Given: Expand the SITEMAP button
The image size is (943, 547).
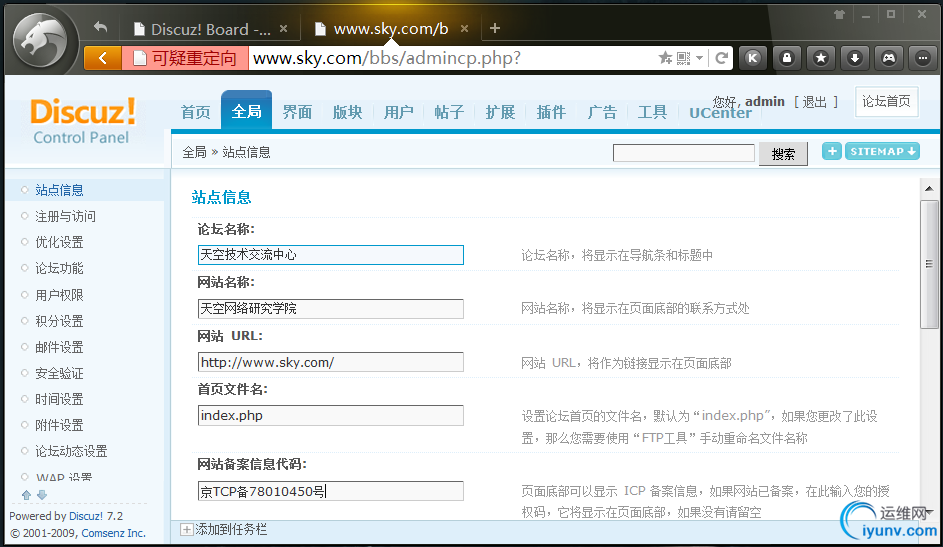Looking at the screenshot, I should [x=882, y=151].
